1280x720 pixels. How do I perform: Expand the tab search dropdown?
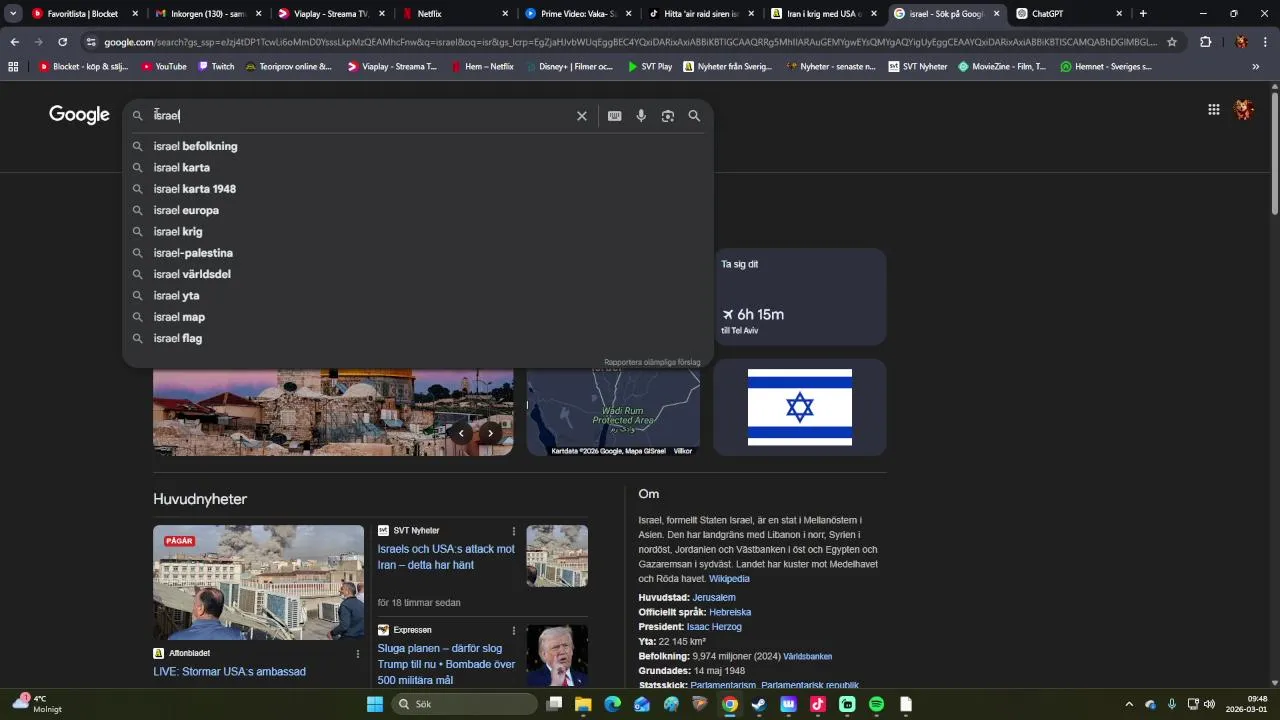[13, 14]
